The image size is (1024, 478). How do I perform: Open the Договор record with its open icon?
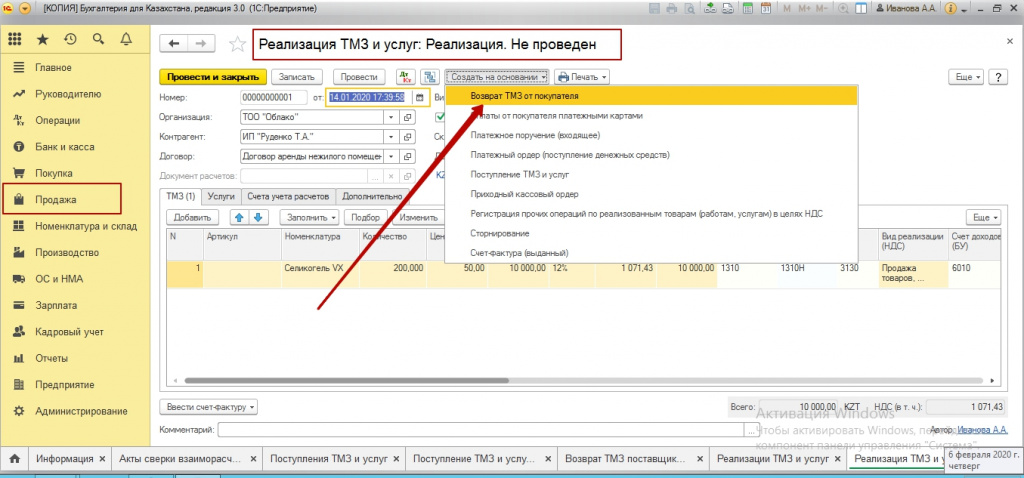pyautogui.click(x=407, y=157)
